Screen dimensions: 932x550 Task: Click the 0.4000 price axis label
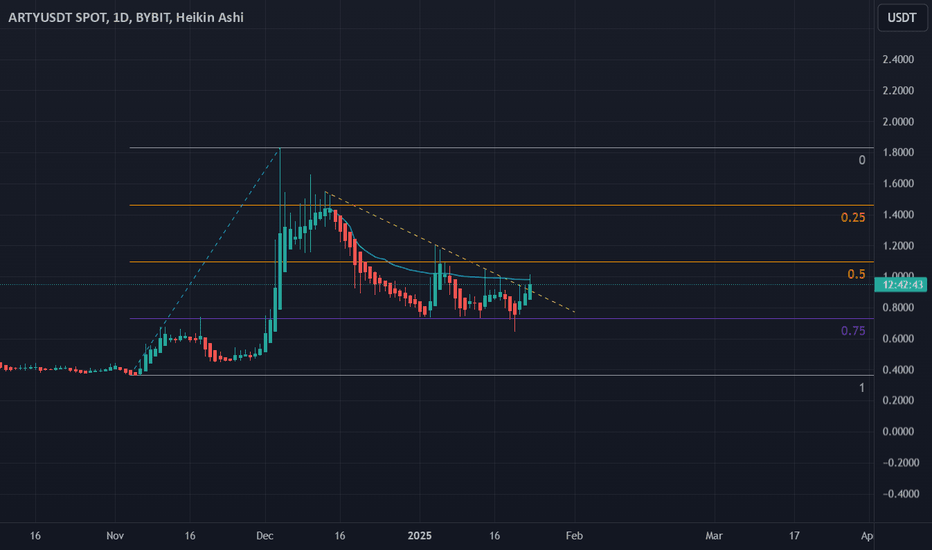(x=898, y=369)
